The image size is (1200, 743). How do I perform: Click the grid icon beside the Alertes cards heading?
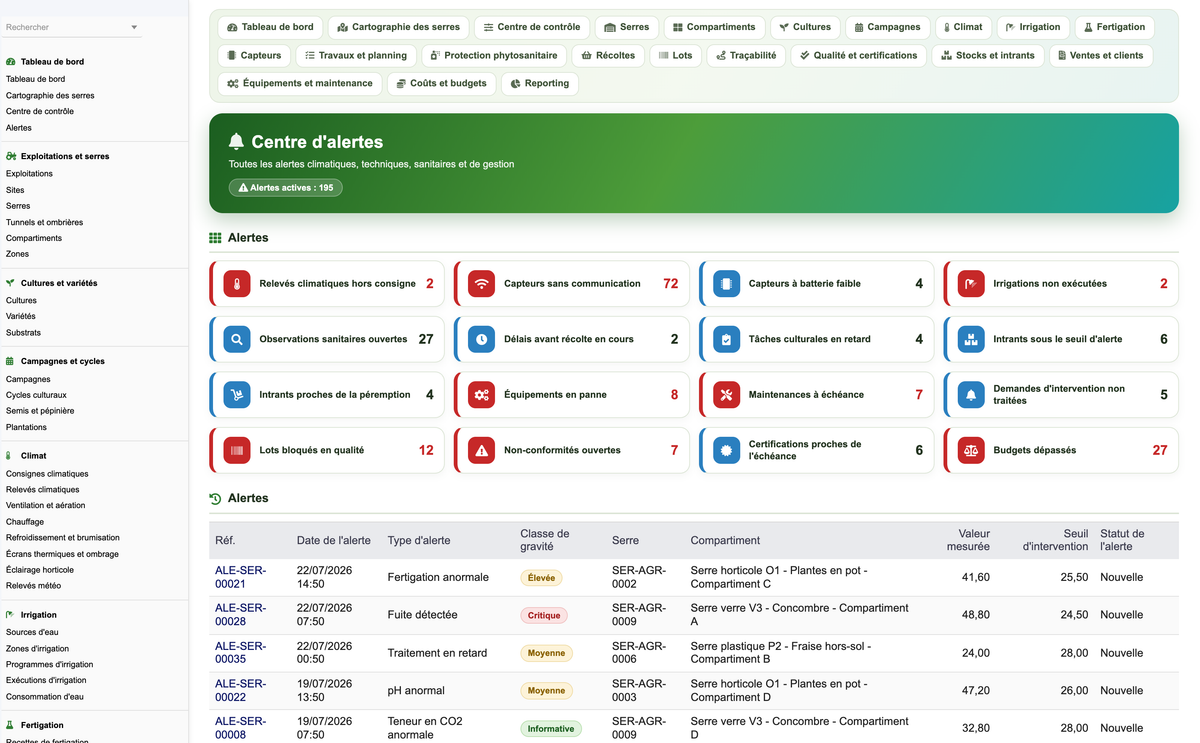point(215,238)
